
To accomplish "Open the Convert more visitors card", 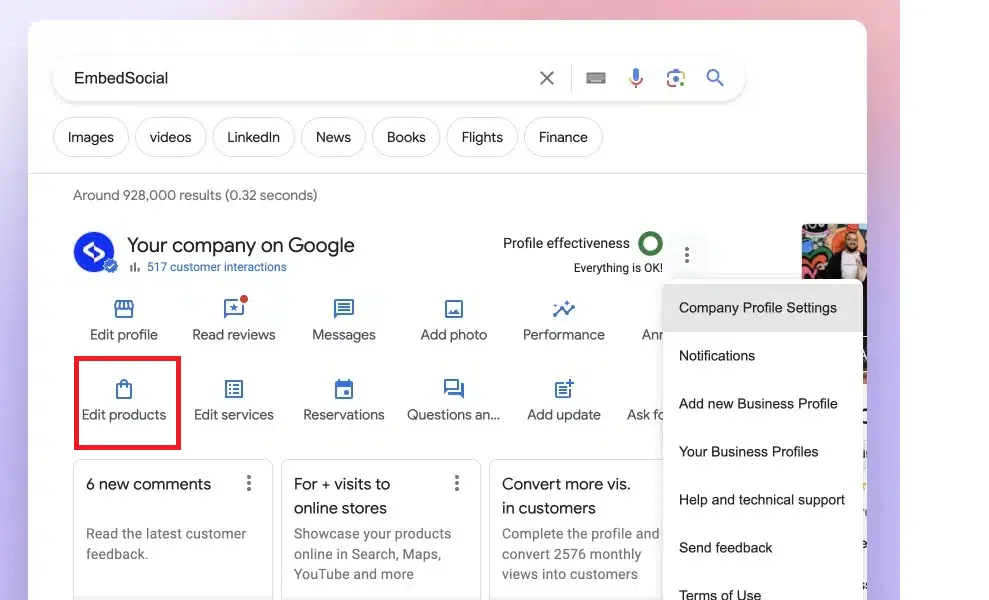I will (x=576, y=529).
